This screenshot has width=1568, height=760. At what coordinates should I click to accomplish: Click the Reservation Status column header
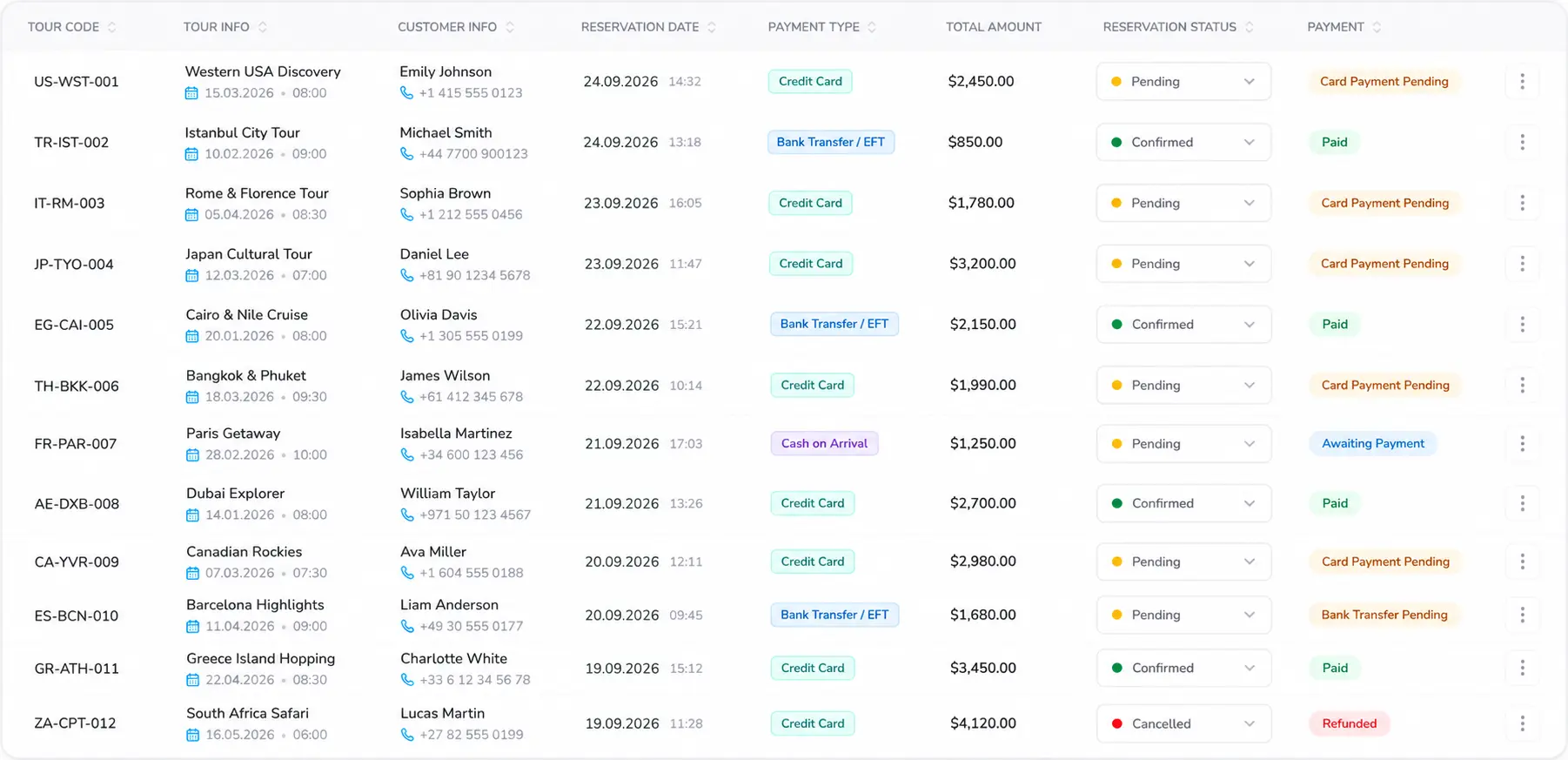click(1169, 27)
